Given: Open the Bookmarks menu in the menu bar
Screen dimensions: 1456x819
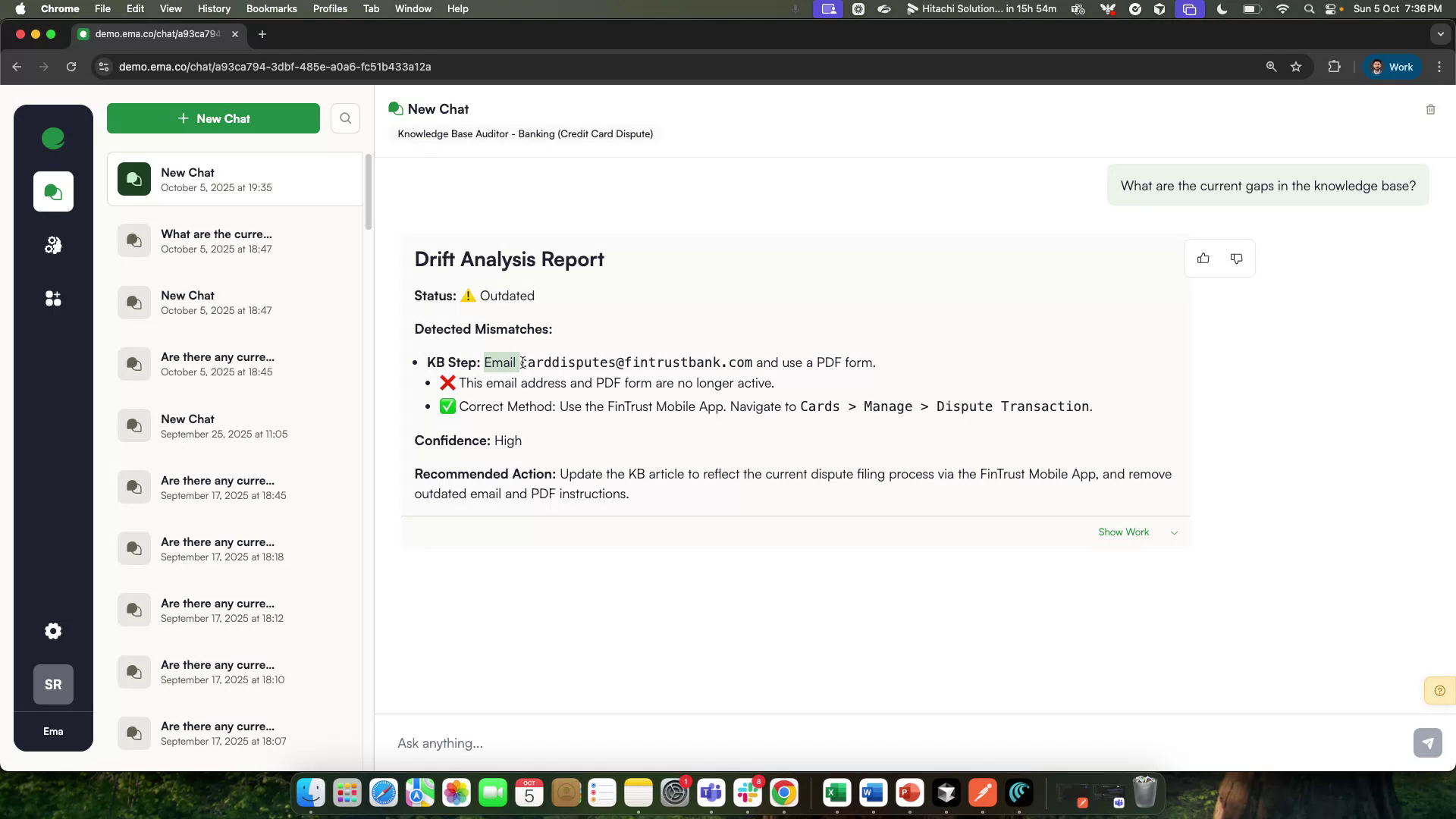Looking at the screenshot, I should click(x=271, y=8).
